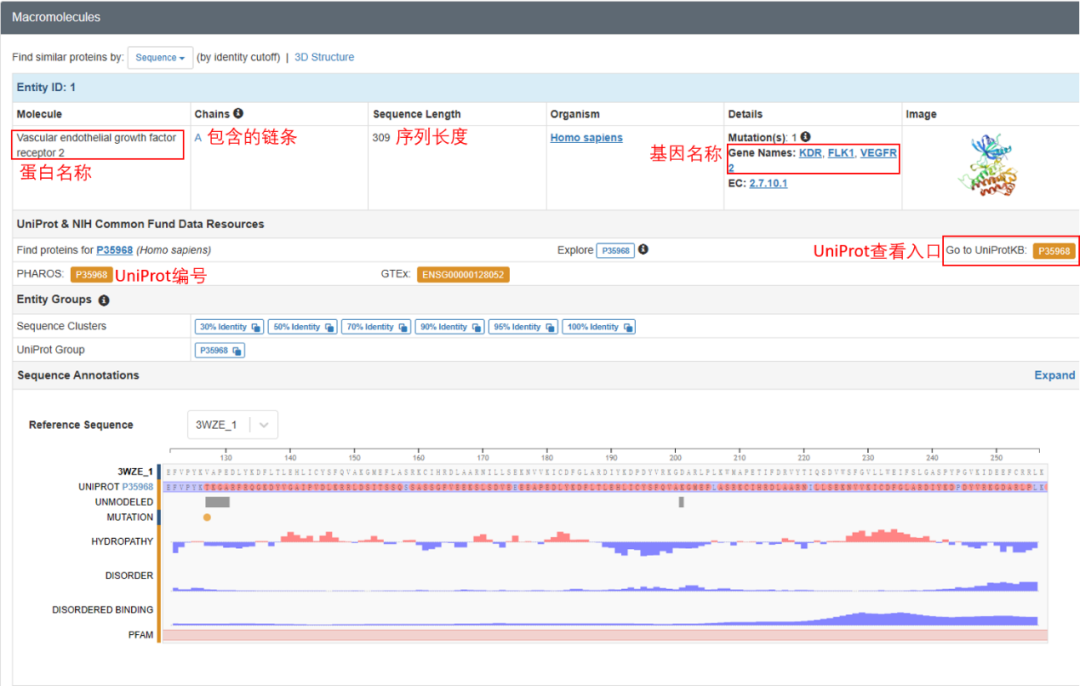Screen dimensions: 1080x686
Task: Select the 30% Identity sequence cluster
Action: tap(229, 327)
